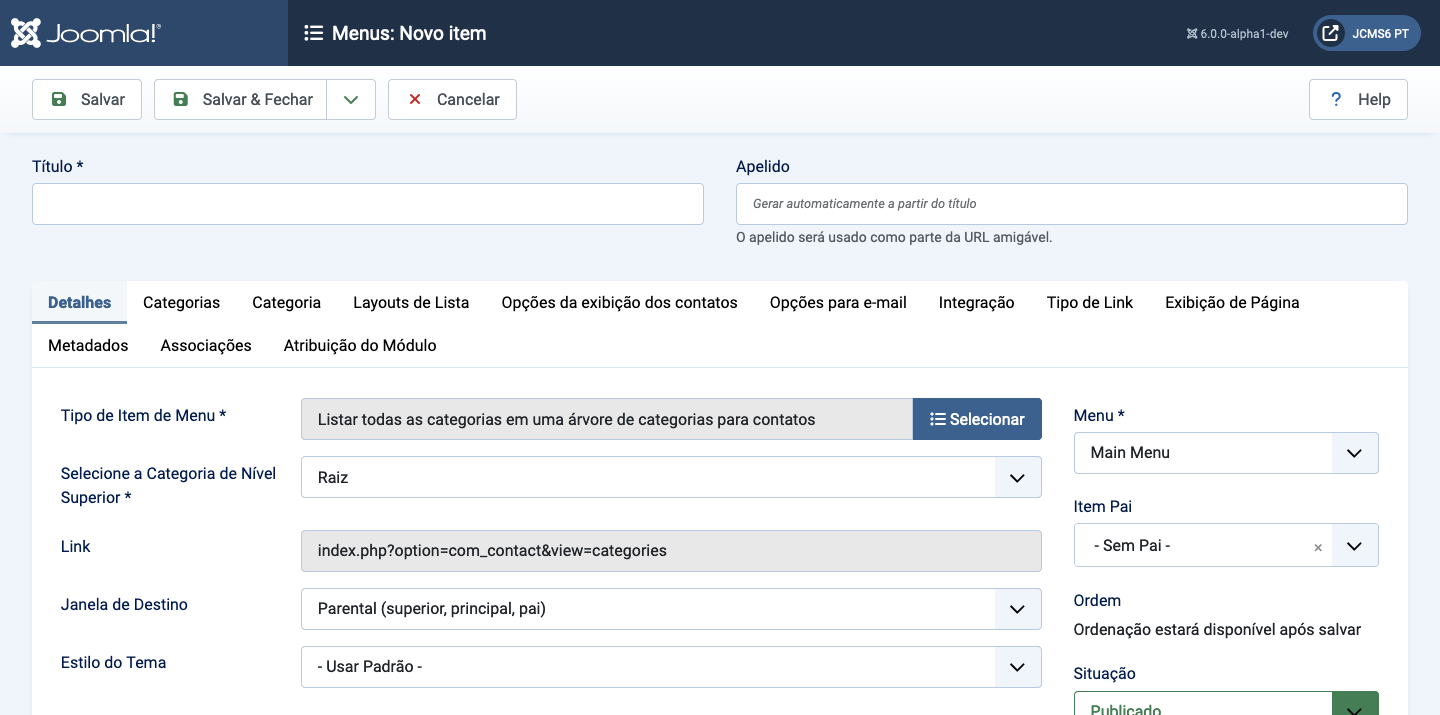
Task: Open the Exibição de Página tab
Action: tap(1232, 302)
